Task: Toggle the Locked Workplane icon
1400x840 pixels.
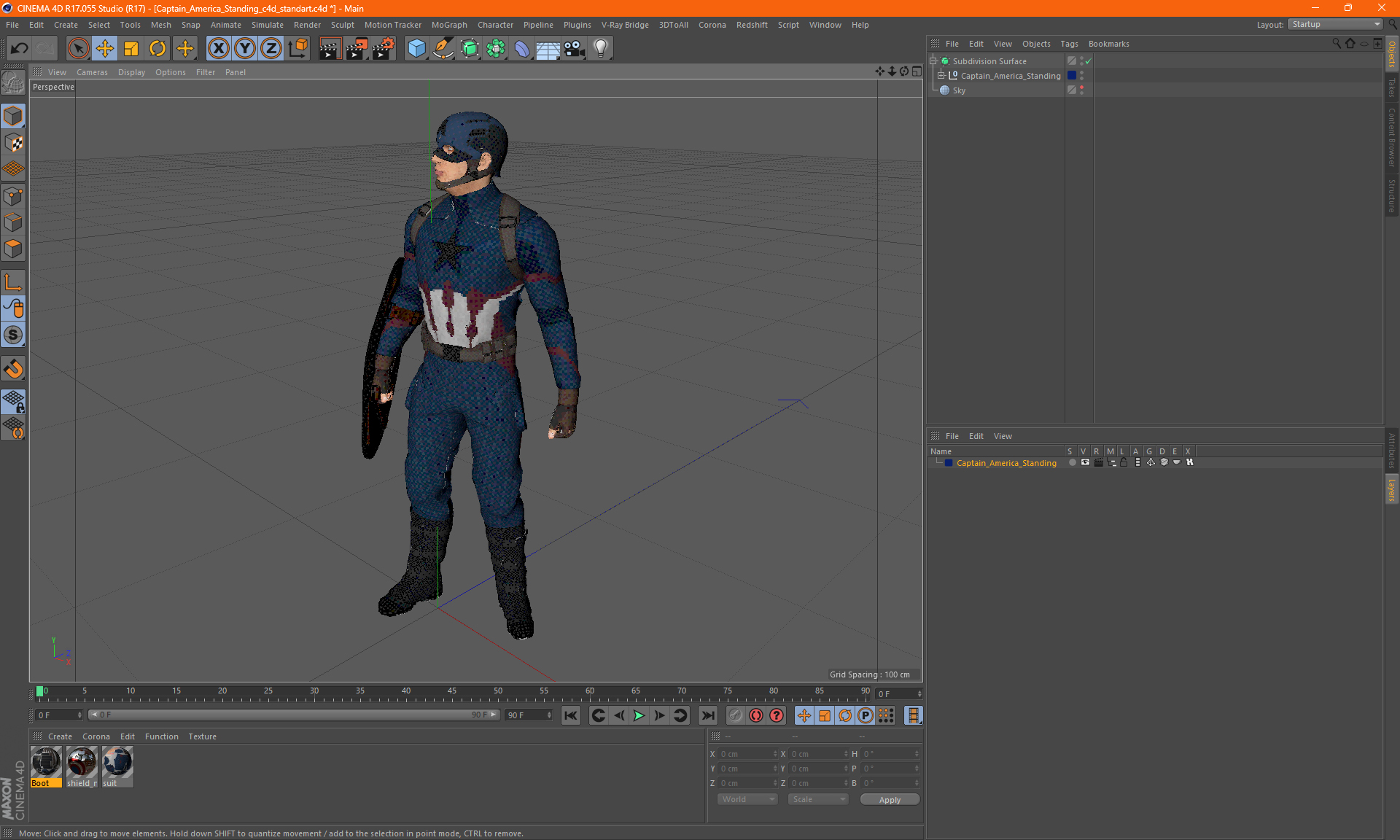Action: click(x=13, y=402)
